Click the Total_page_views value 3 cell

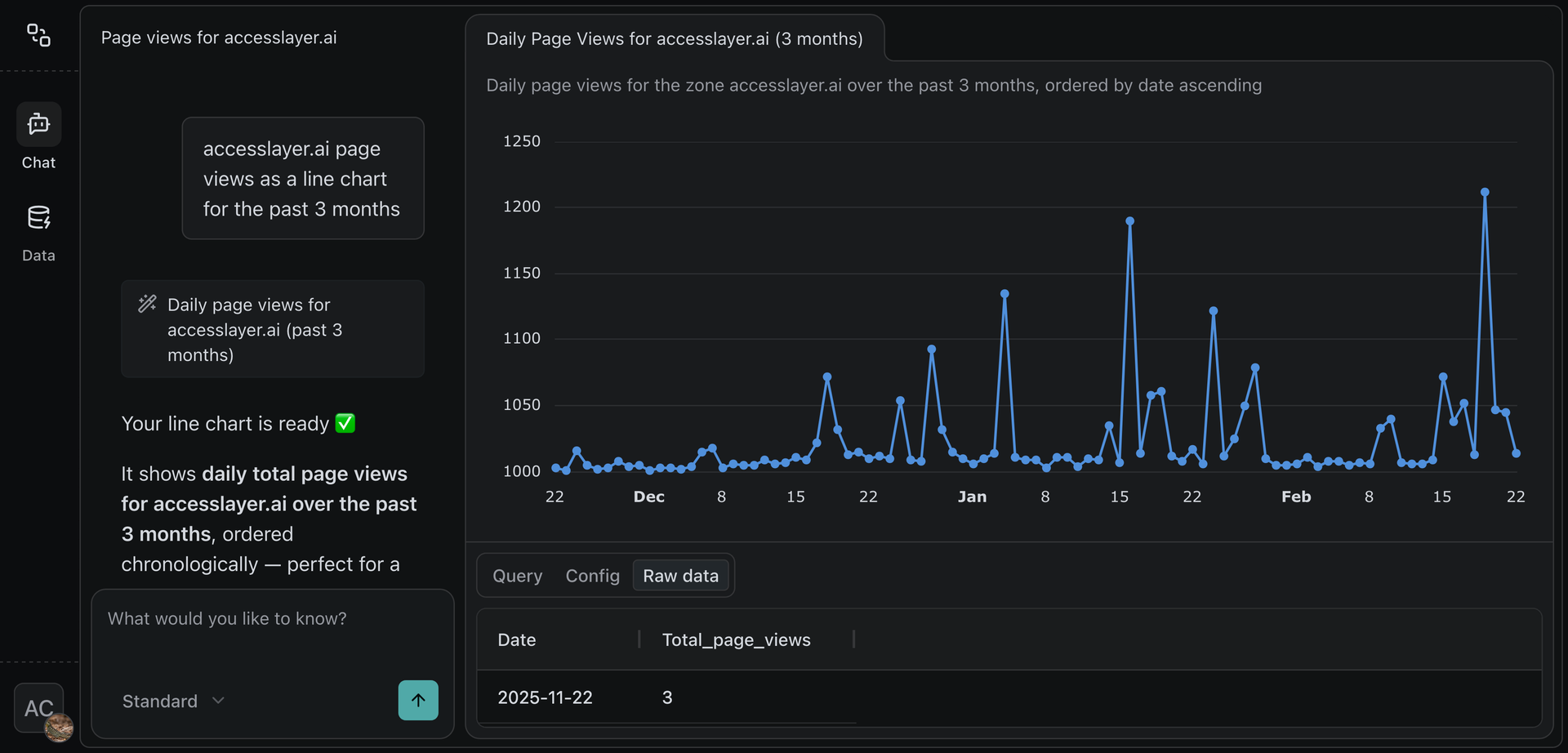667,697
